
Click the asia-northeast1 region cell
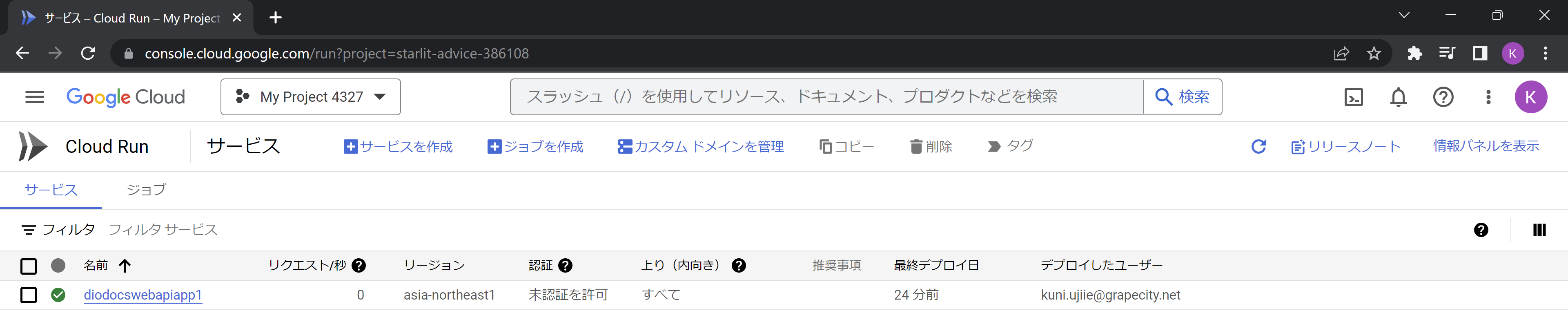click(x=449, y=295)
